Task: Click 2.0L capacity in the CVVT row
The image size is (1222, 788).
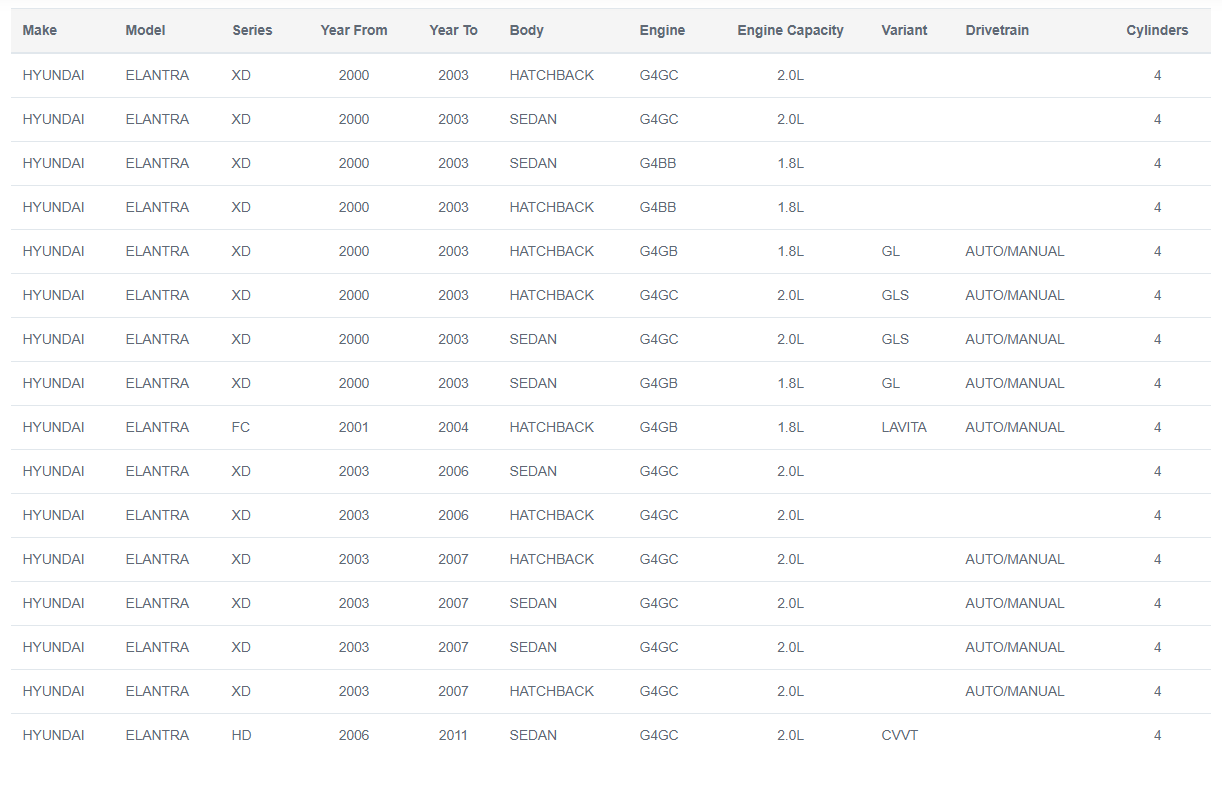Action: (x=790, y=735)
